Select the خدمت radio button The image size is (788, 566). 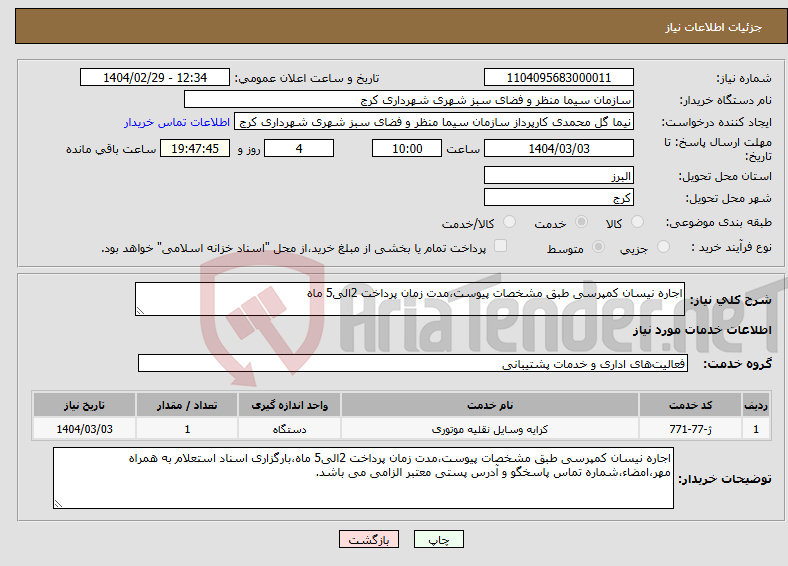pyautogui.click(x=581, y=222)
